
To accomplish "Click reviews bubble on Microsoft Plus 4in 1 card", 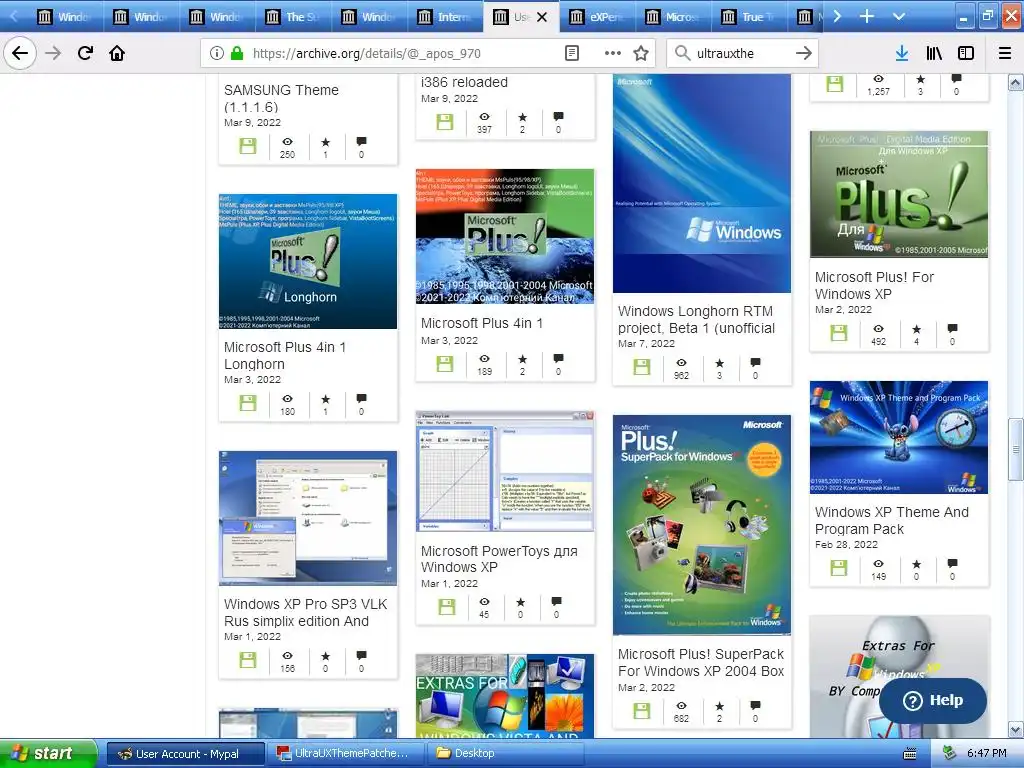I will [x=558, y=359].
